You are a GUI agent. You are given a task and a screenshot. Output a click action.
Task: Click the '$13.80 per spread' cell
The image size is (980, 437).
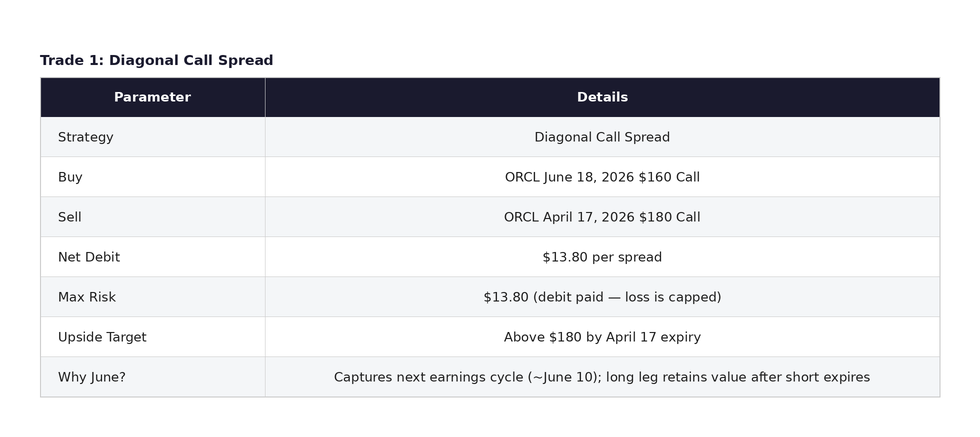coord(602,257)
